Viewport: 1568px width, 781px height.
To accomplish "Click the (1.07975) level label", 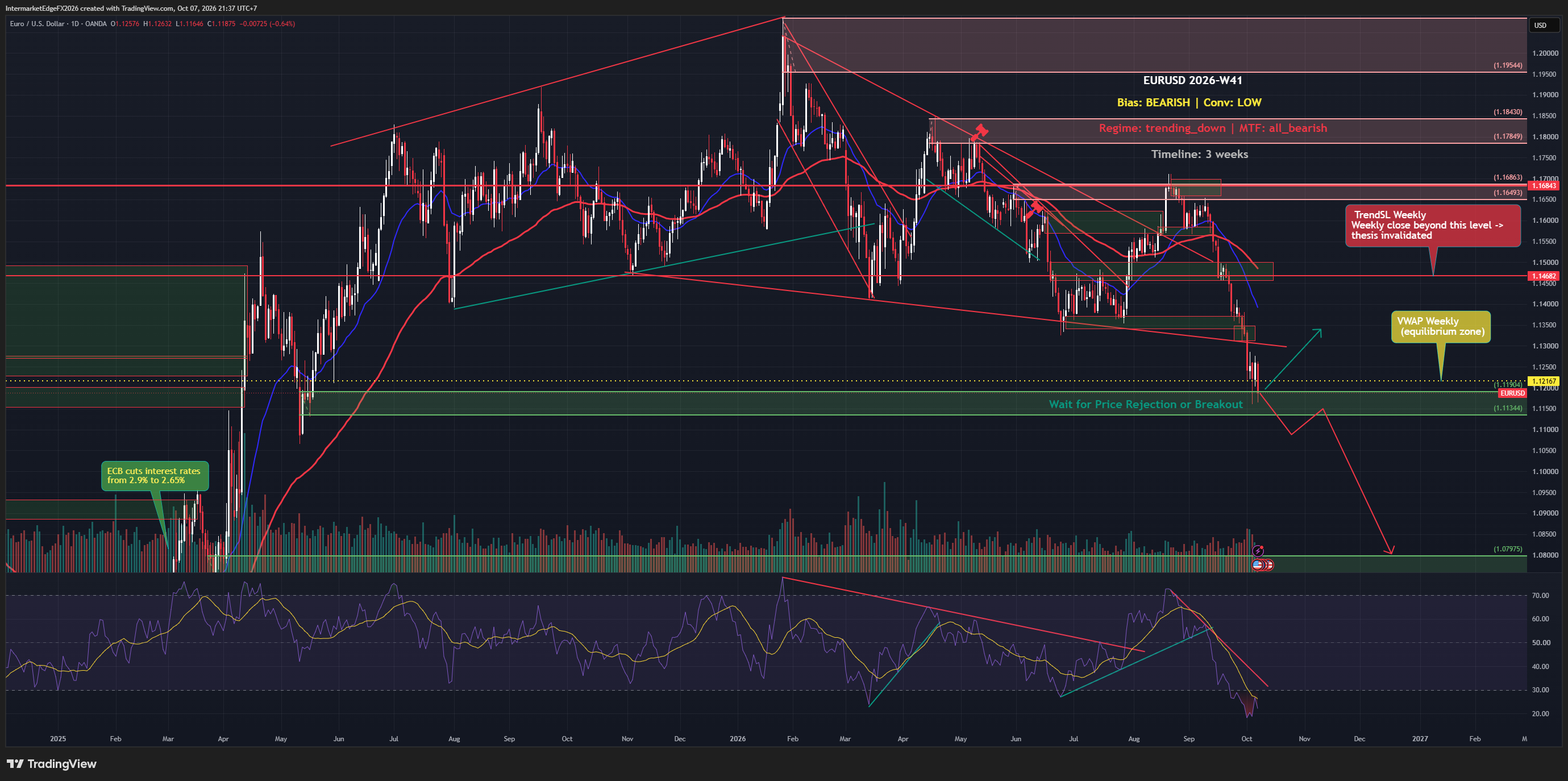I will click(1508, 549).
